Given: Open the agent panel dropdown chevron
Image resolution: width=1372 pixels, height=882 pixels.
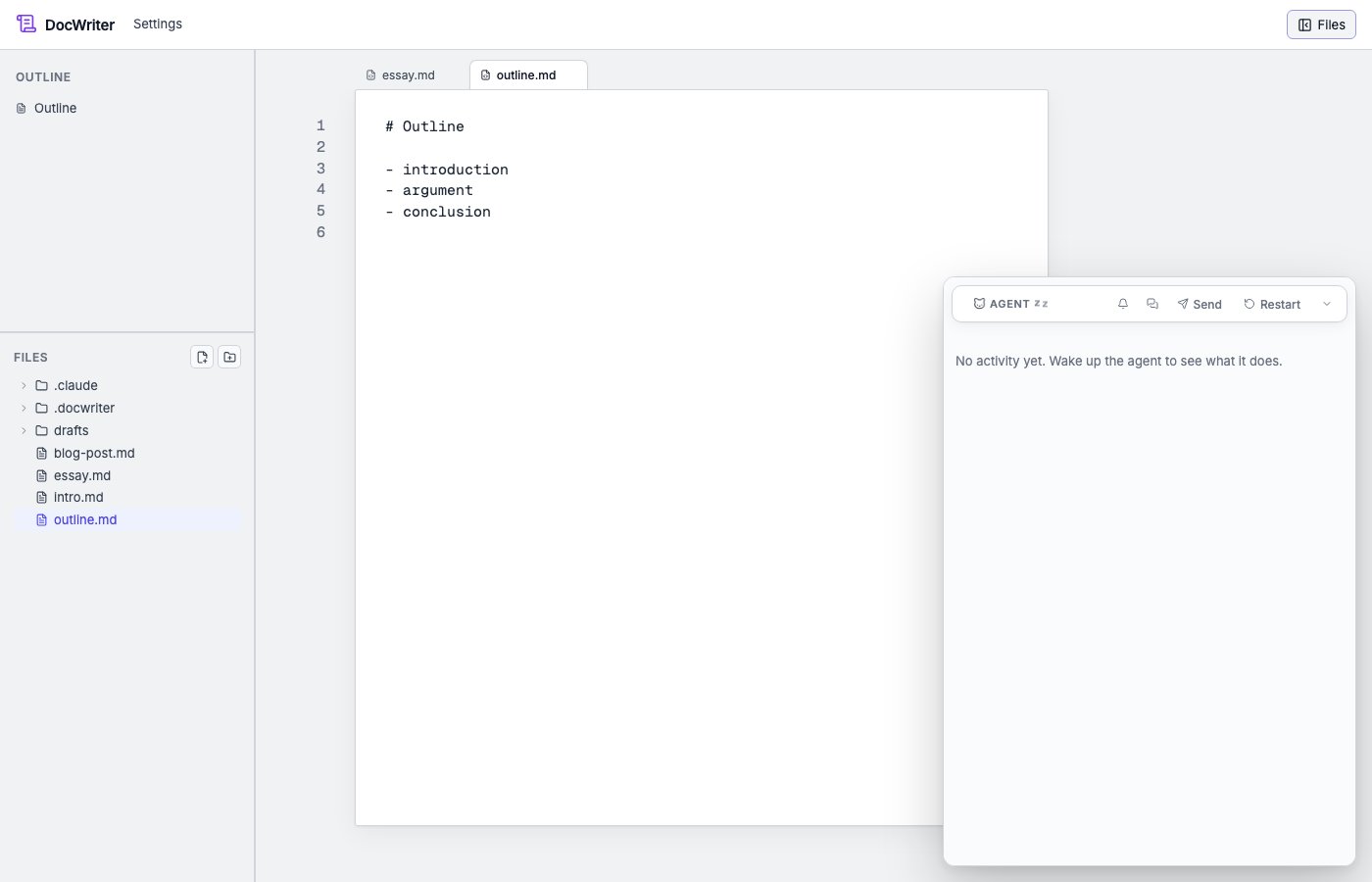Looking at the screenshot, I should [1327, 304].
